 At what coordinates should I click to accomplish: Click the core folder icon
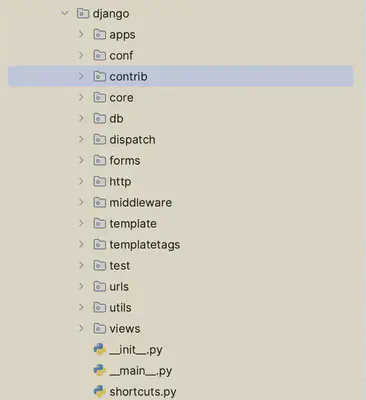pyautogui.click(x=99, y=97)
